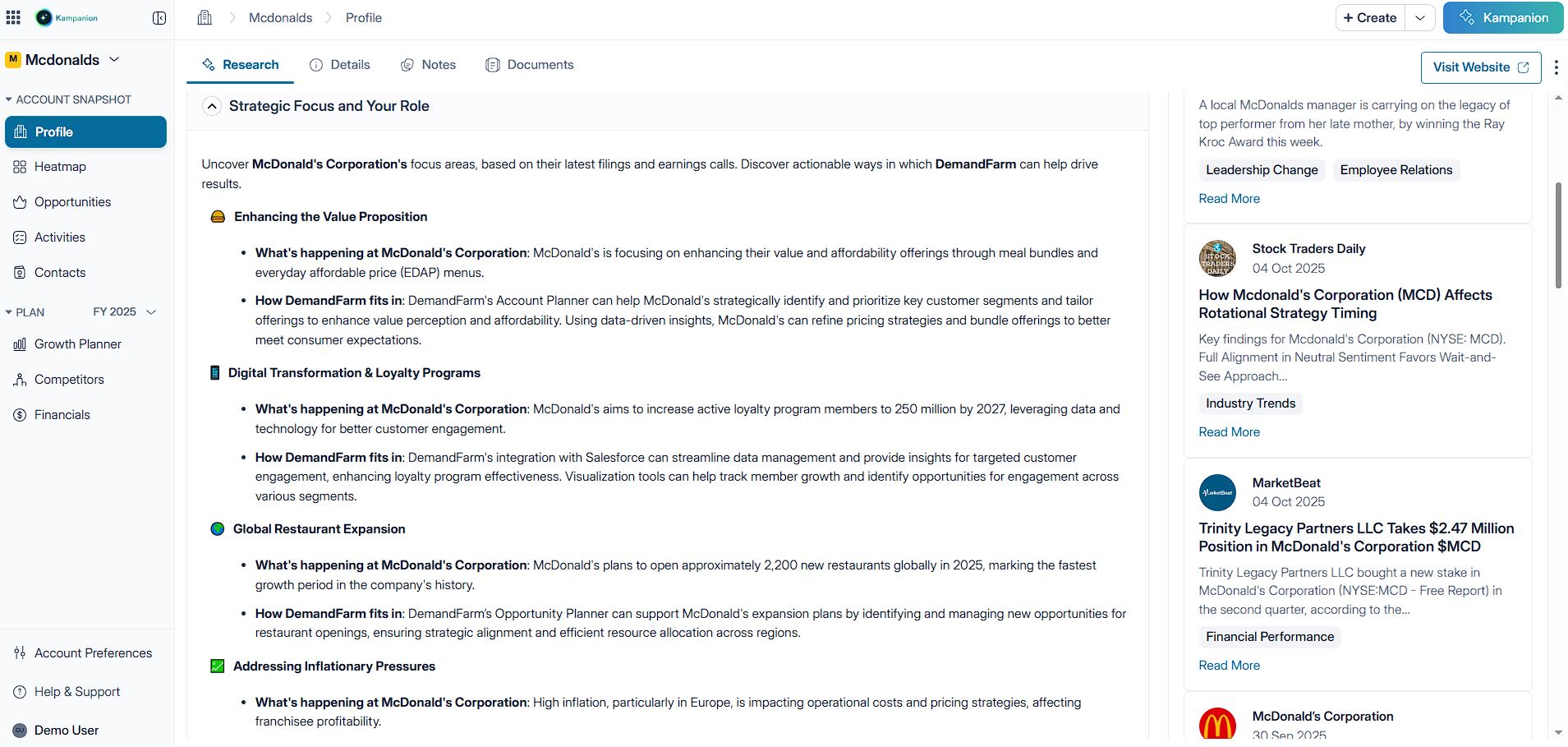This screenshot has width=1568, height=747.
Task: Click the news panel vertical scrollbar
Action: coord(1557,235)
